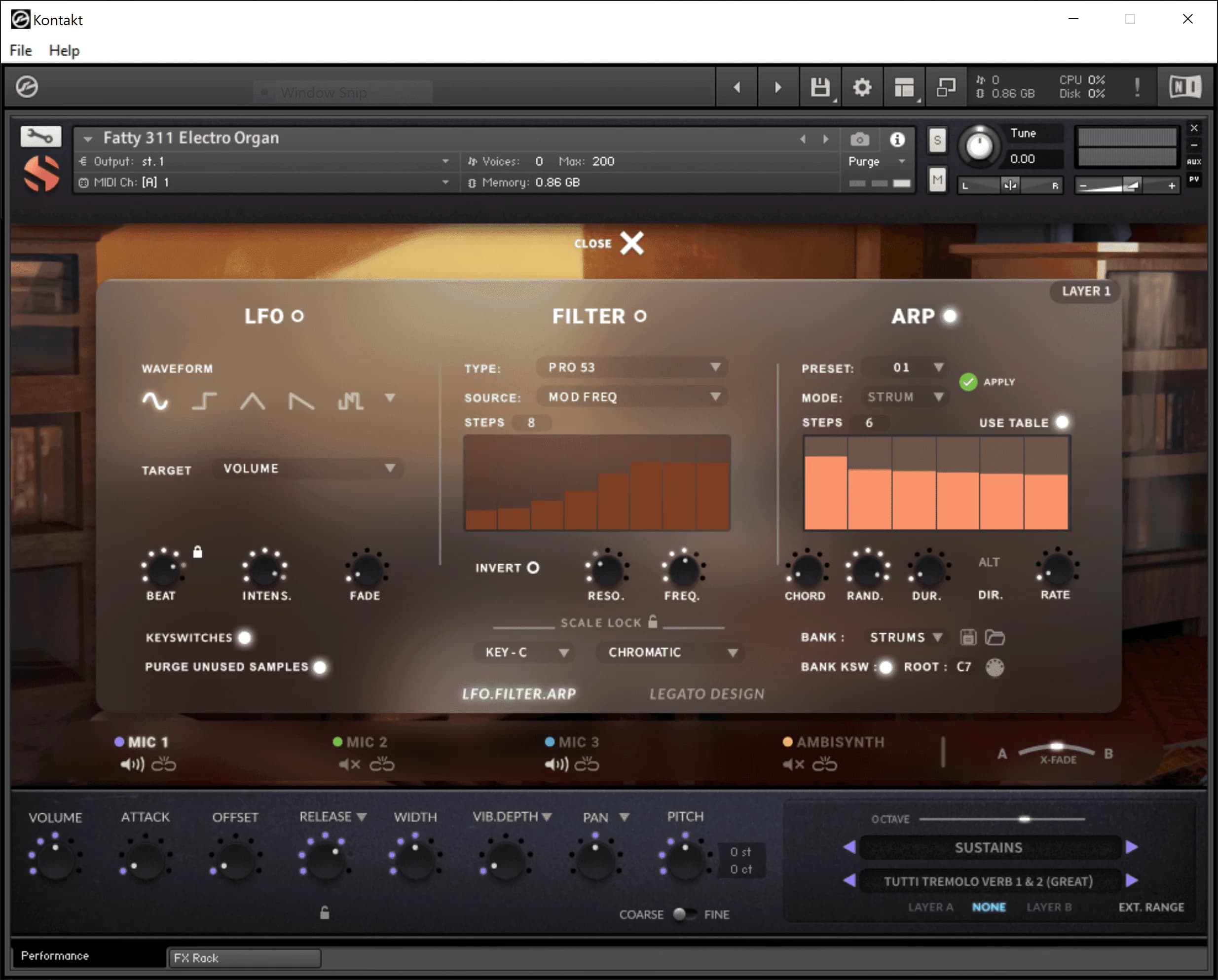Viewport: 1218px width, 980px height.
Task: Open the File menu
Action: [x=21, y=50]
